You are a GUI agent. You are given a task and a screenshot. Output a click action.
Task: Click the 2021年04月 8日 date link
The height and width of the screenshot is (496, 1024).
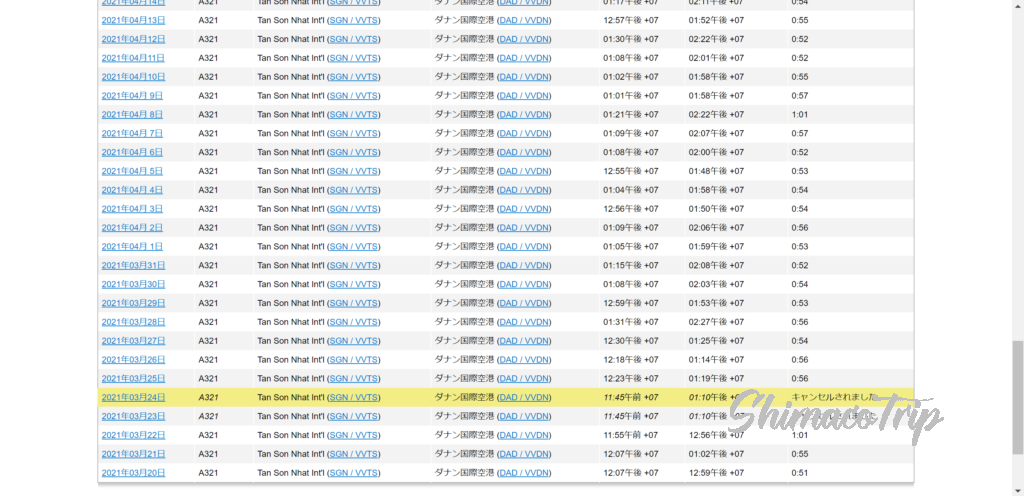coord(132,115)
